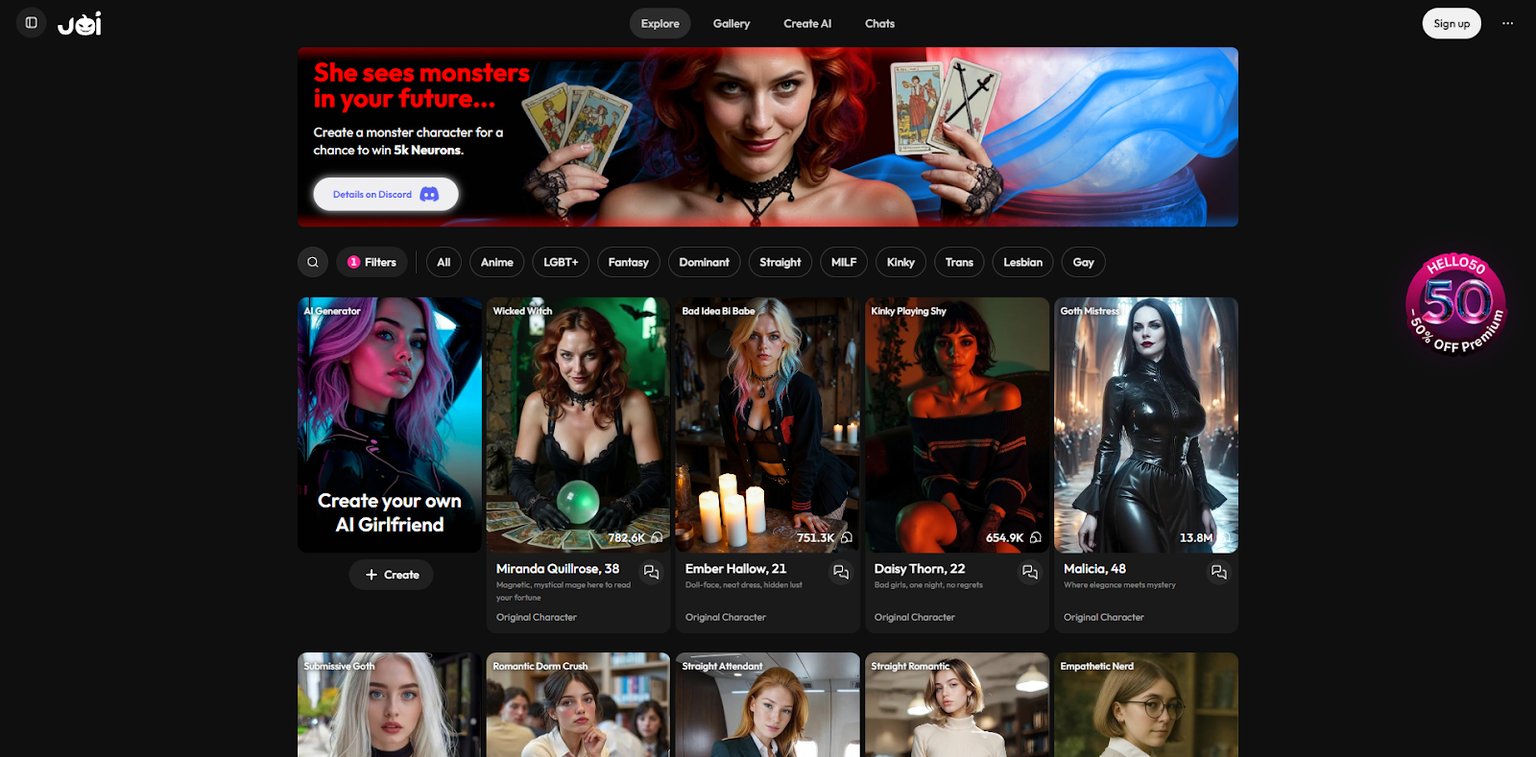This screenshot has width=1536, height=757.
Task: Open the Goth Mistress Malicia thumbnail
Action: click(1146, 425)
